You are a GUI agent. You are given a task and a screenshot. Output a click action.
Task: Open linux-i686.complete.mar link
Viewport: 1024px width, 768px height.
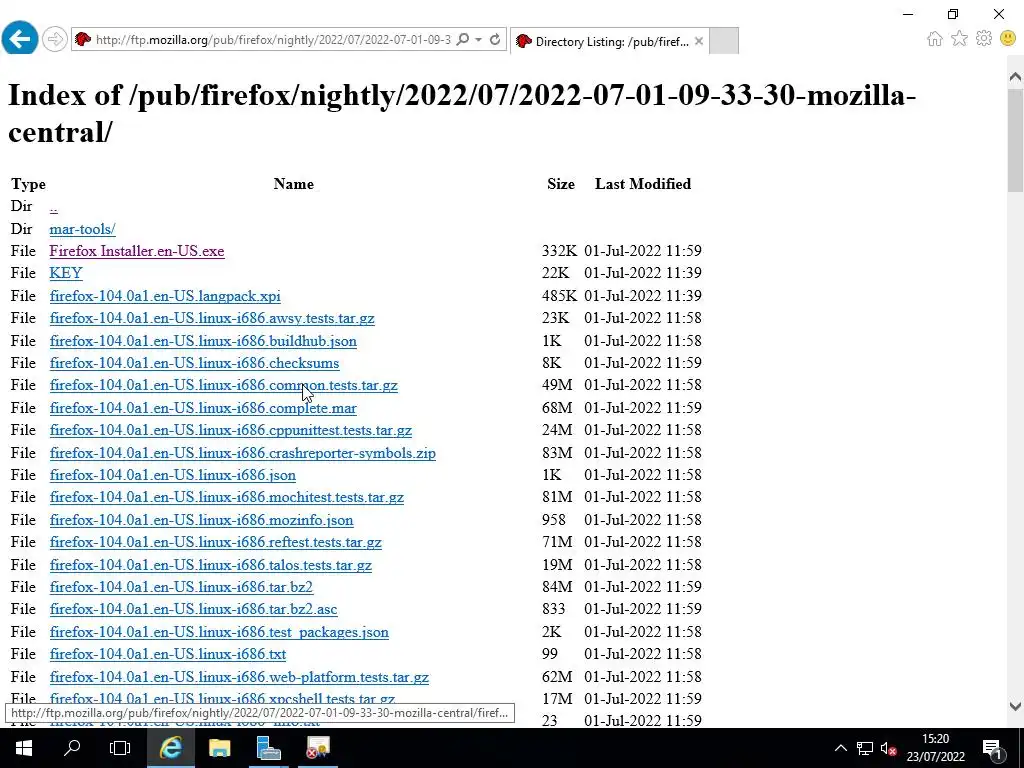point(203,408)
